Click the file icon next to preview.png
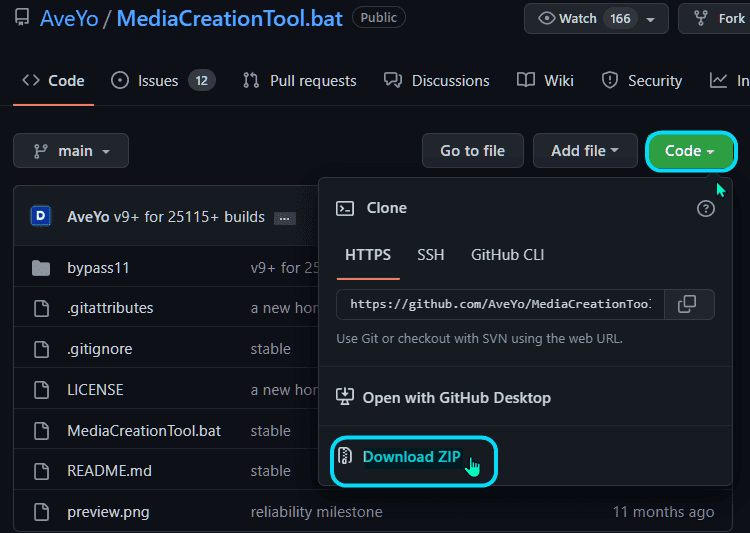This screenshot has height=533, width=750. 41,512
